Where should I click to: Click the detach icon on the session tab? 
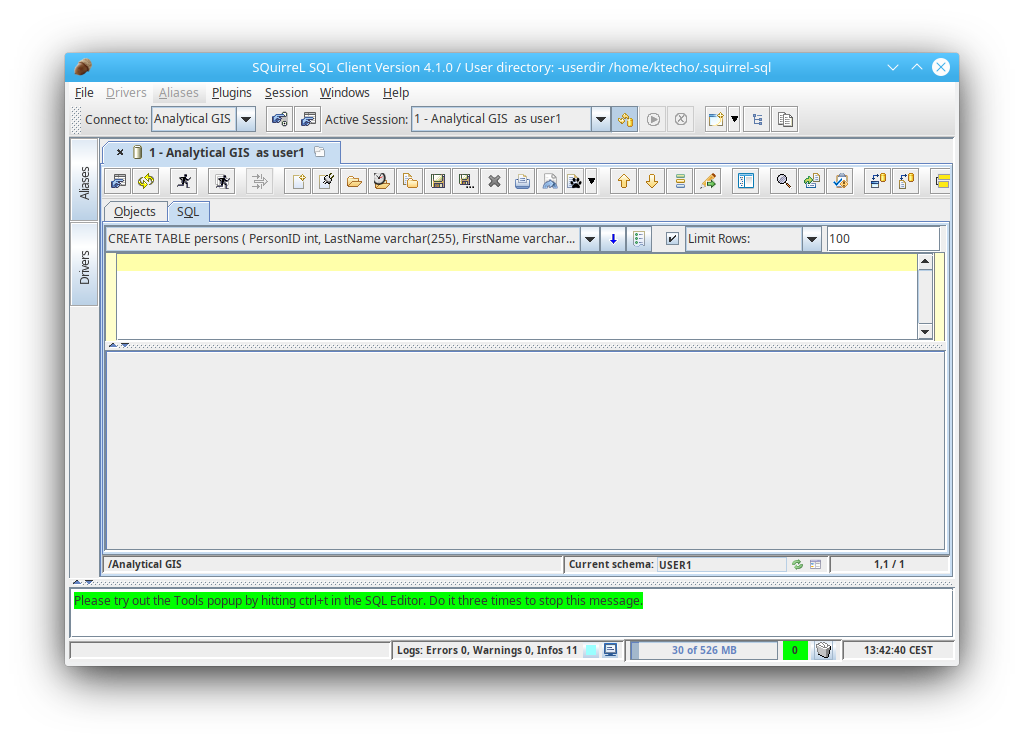point(320,152)
